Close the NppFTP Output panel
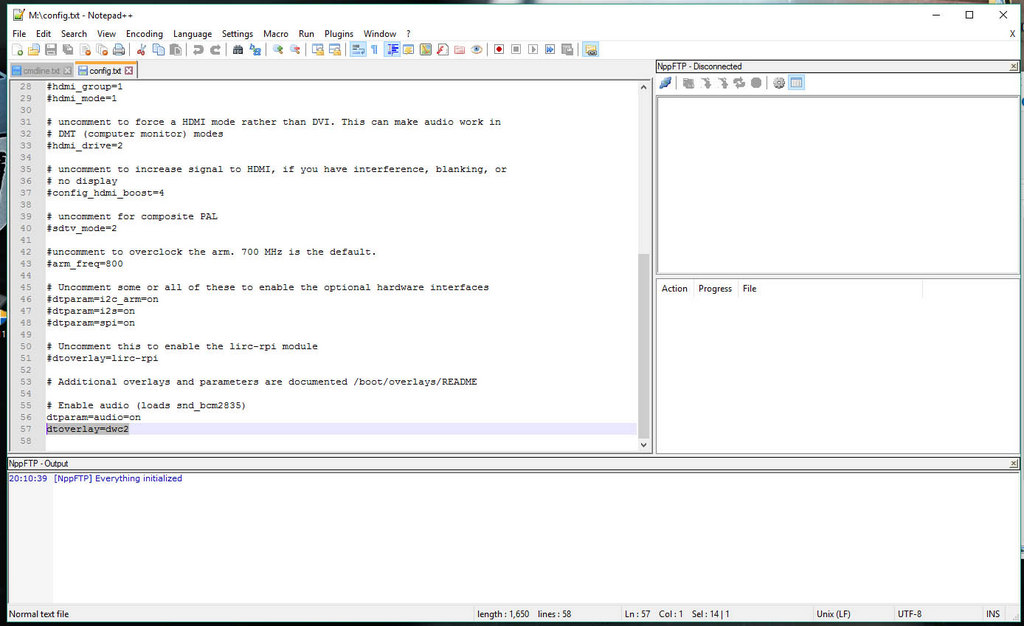 click(1014, 464)
